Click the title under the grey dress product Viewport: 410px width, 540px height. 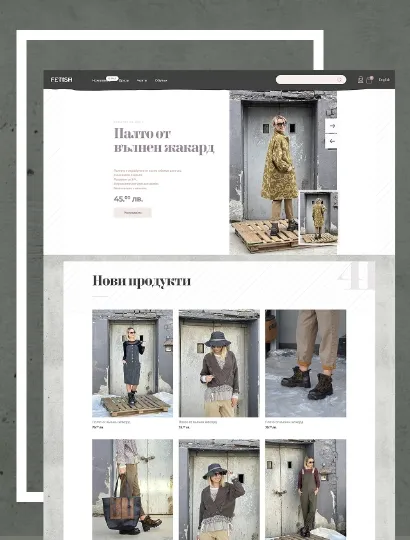(111, 422)
